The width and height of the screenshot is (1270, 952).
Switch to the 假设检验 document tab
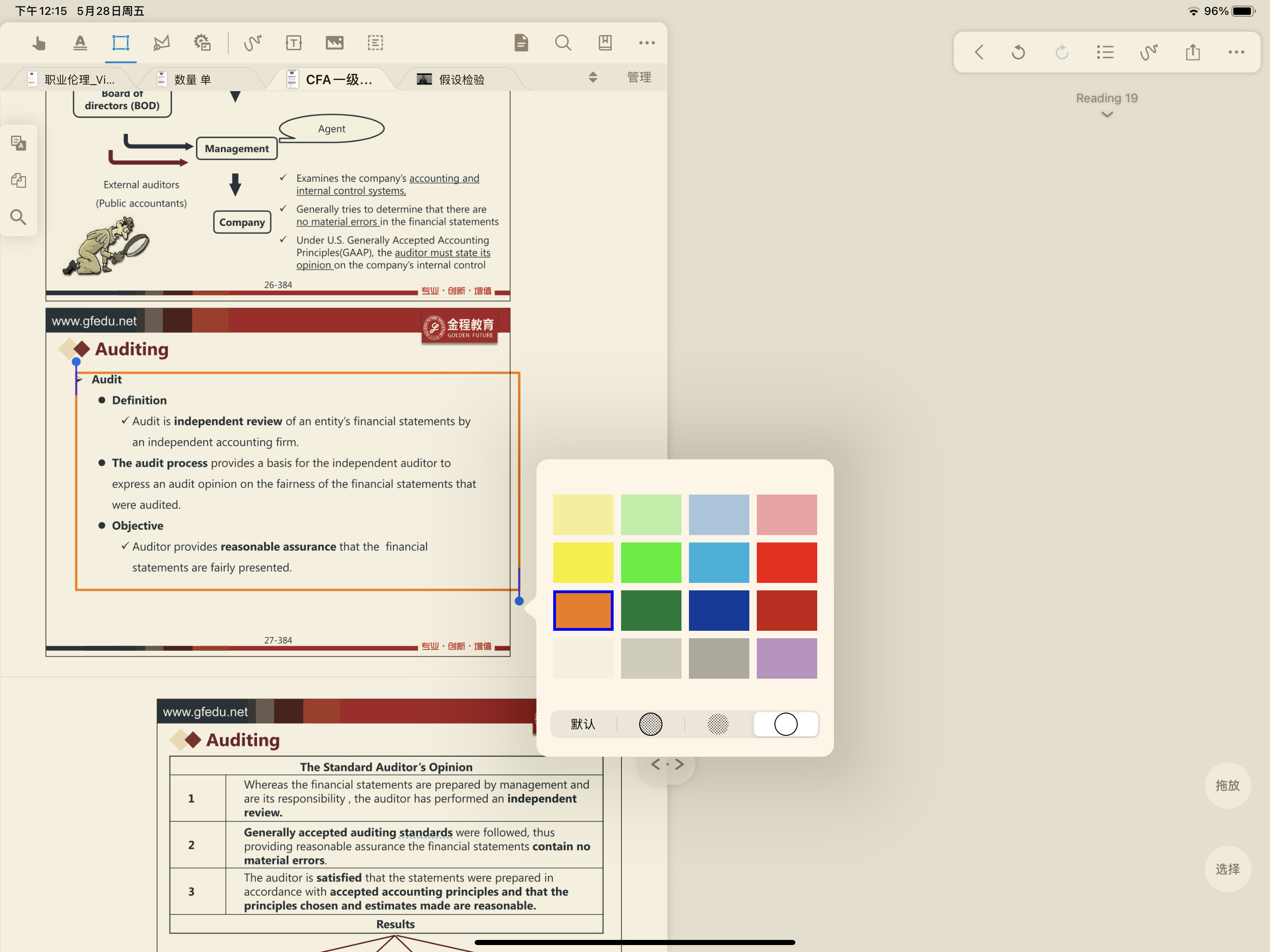tap(454, 79)
